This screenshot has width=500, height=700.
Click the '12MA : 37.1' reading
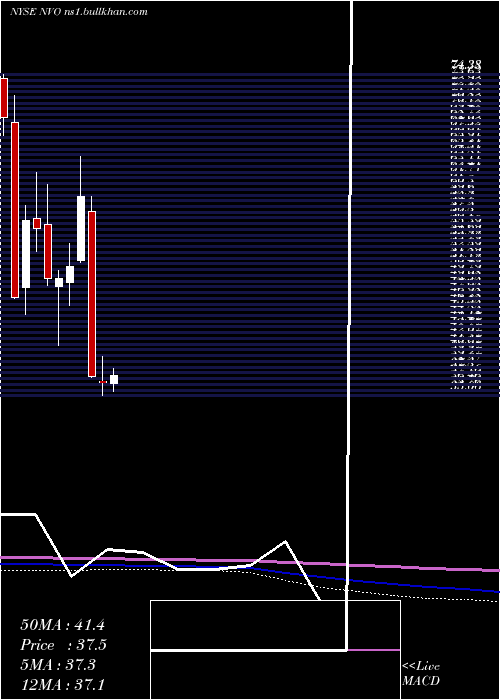(x=62, y=684)
